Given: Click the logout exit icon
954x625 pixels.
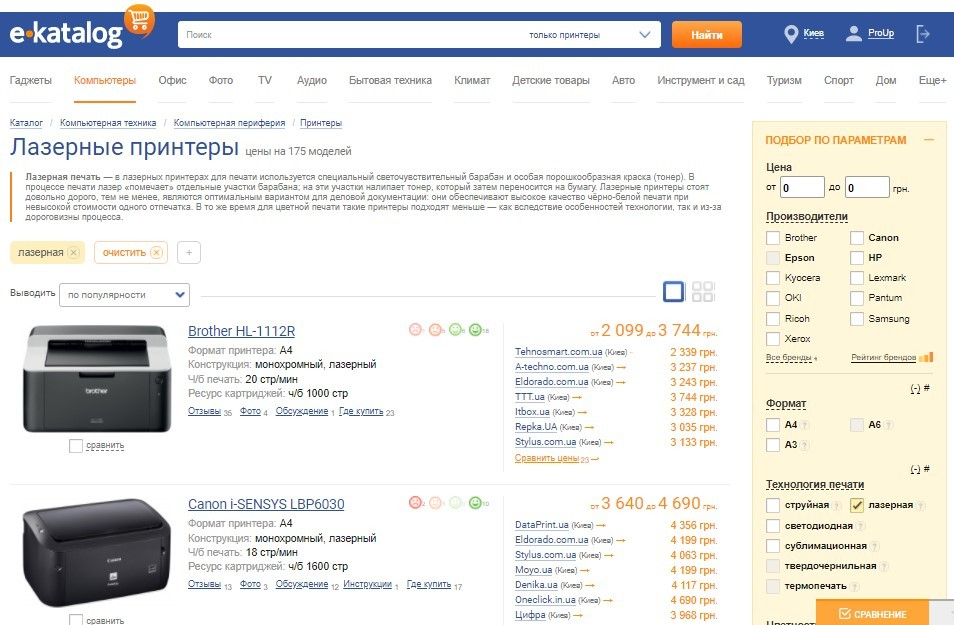Looking at the screenshot, I should 923,34.
